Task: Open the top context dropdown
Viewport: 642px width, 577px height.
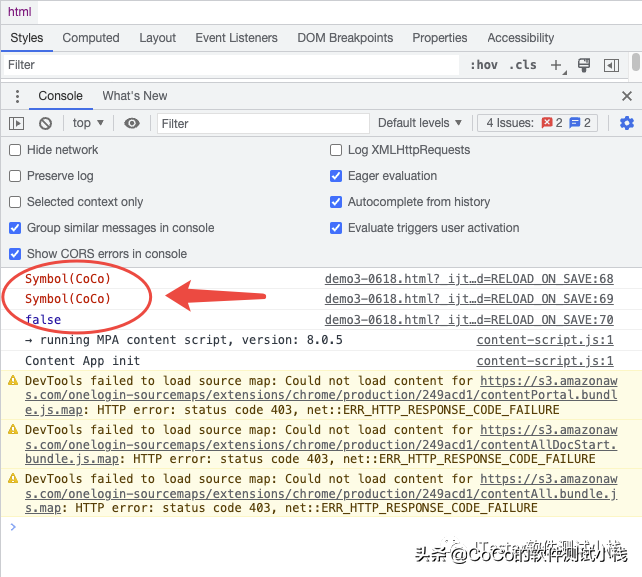Action: tap(88, 123)
